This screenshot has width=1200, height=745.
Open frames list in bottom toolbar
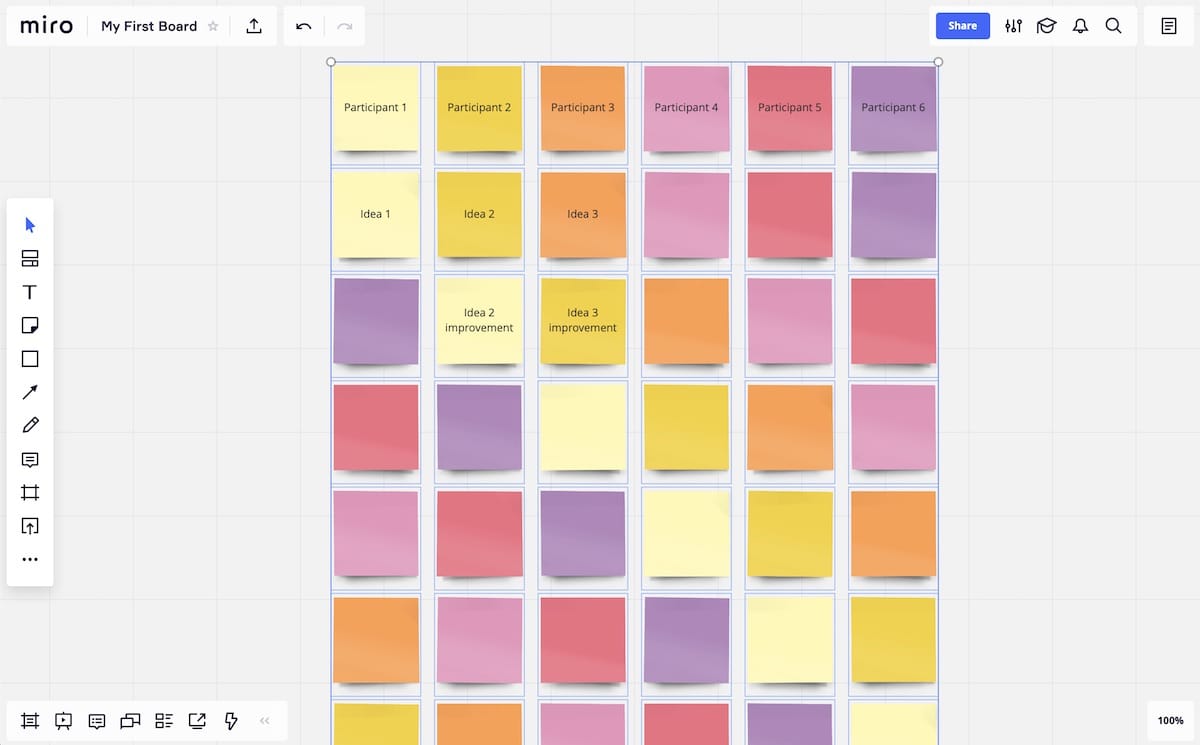tap(30, 720)
